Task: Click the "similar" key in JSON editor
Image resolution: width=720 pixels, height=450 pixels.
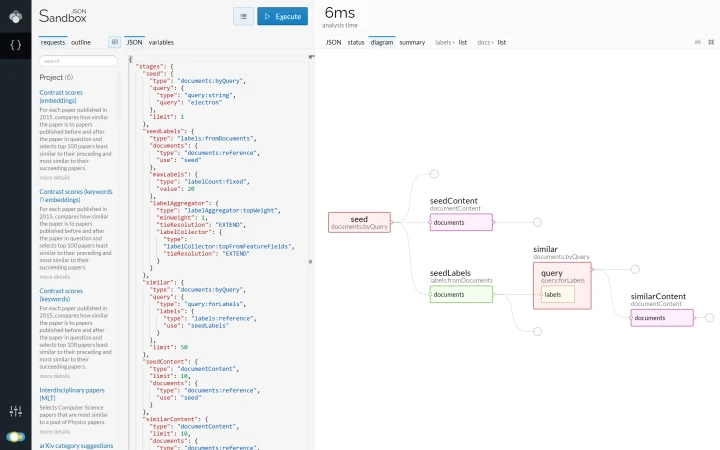Action: [159, 282]
